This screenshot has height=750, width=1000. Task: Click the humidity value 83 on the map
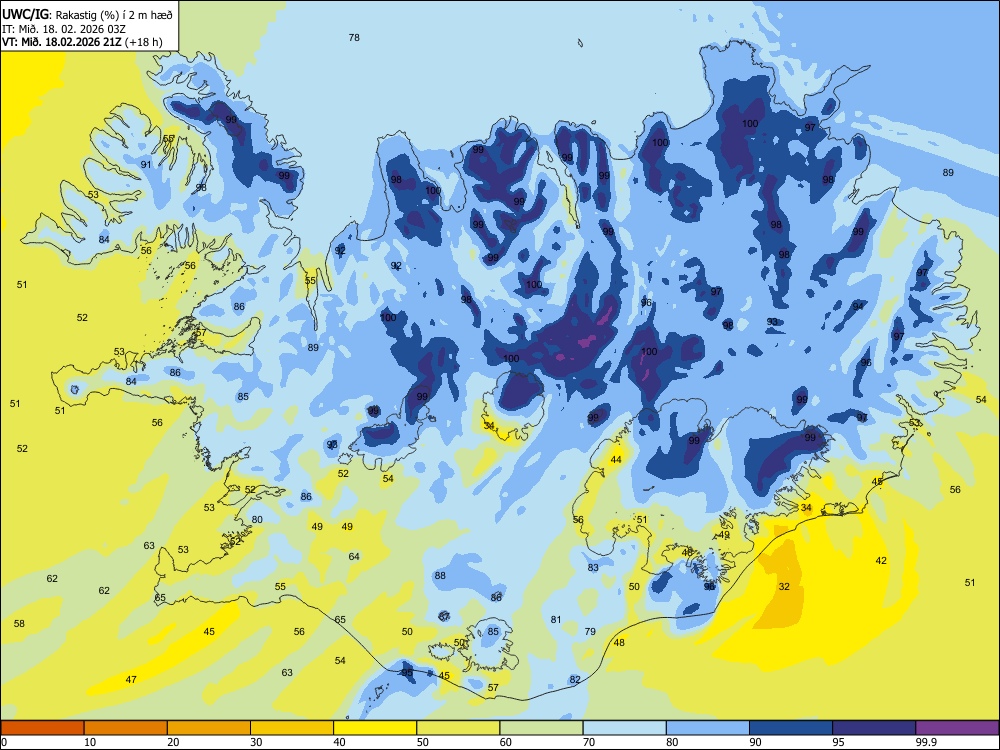click(593, 568)
